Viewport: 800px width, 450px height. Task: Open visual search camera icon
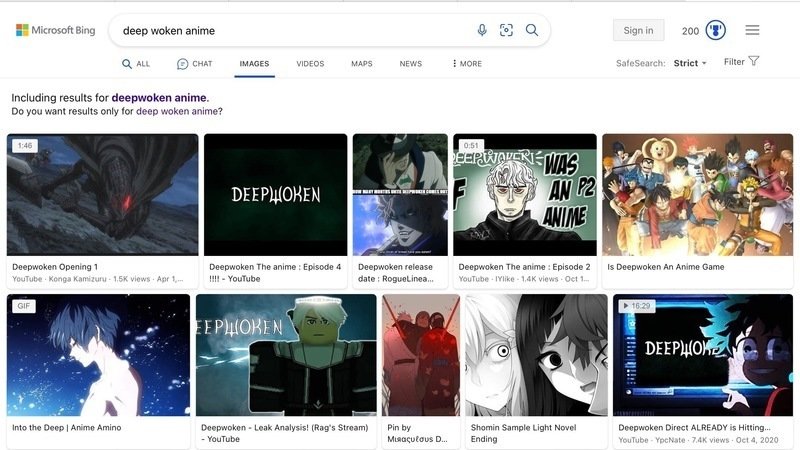(507, 30)
